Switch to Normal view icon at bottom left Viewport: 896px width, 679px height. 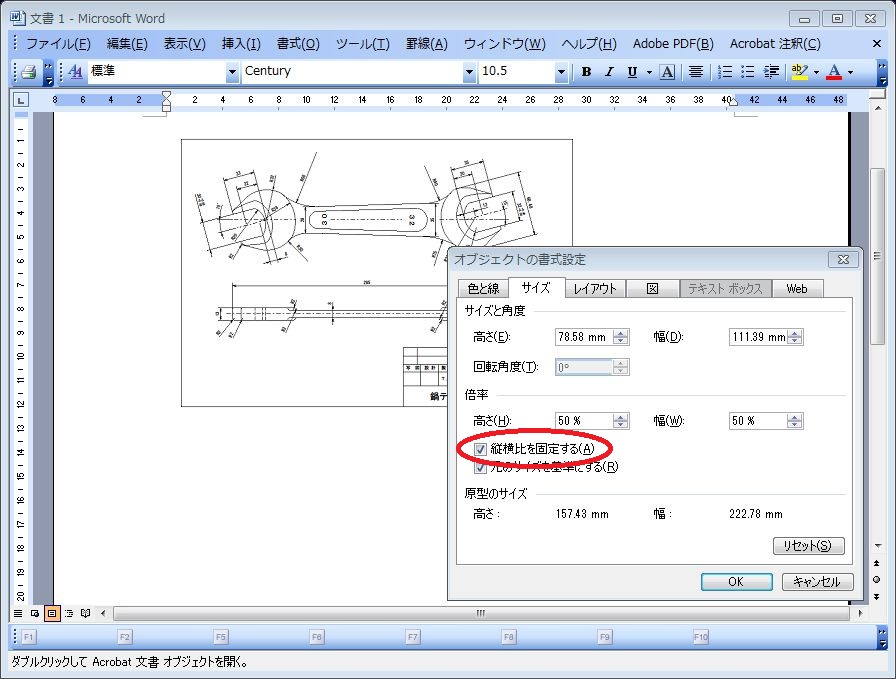tap(18, 613)
